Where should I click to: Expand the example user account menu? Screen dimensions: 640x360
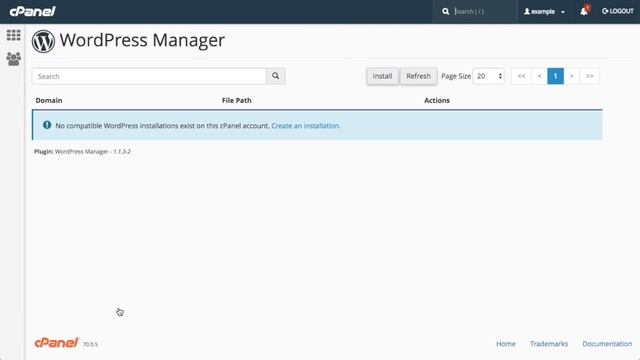click(x=544, y=11)
